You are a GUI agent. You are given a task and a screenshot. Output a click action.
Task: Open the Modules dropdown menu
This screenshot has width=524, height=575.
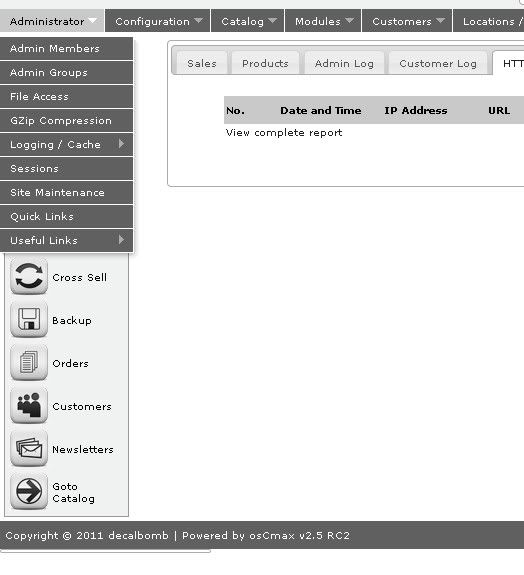323,21
